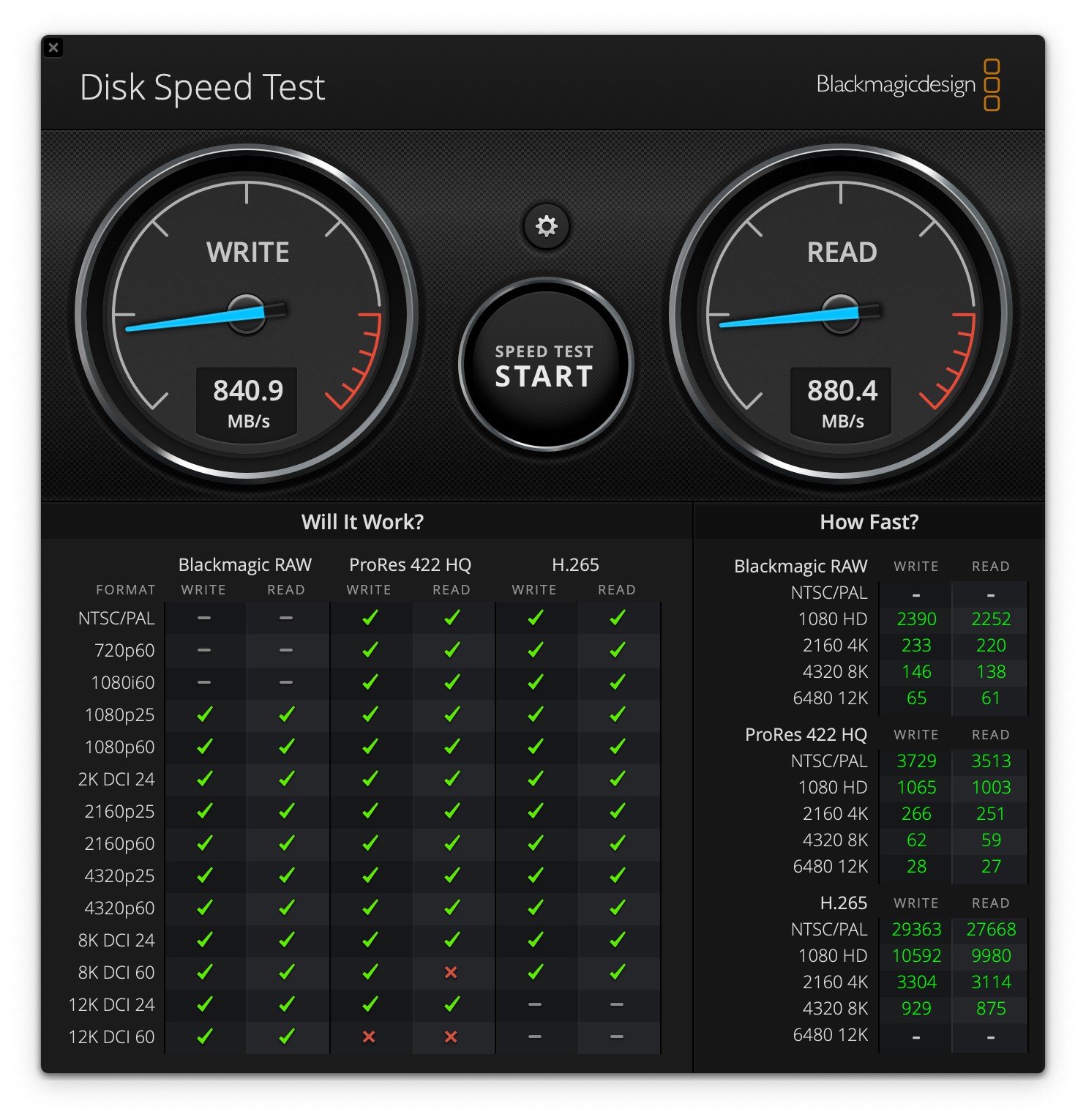Click Blackmagic RAW read checkmark for 1080p60
The image size is (1086, 1120).
pyautogui.click(x=287, y=746)
